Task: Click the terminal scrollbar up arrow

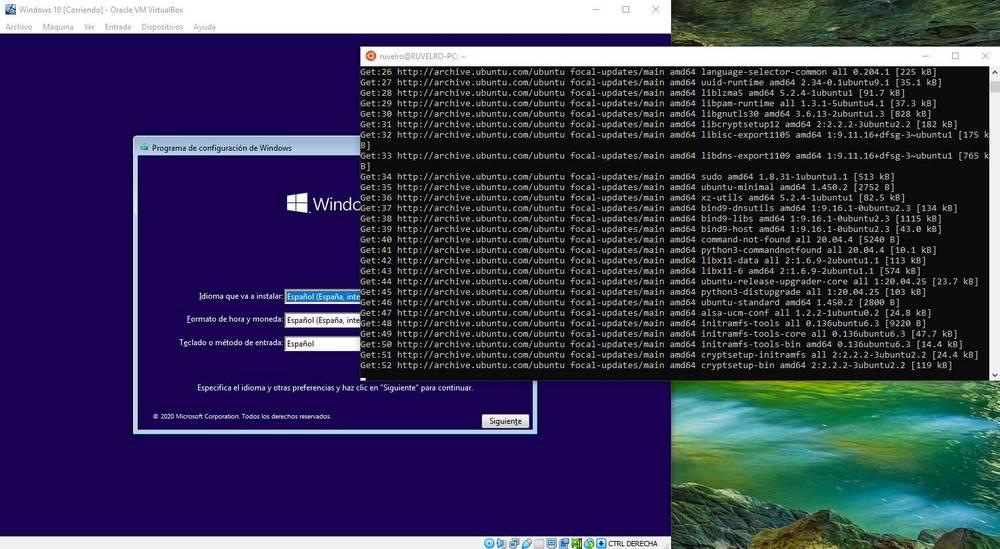Action: point(994,72)
